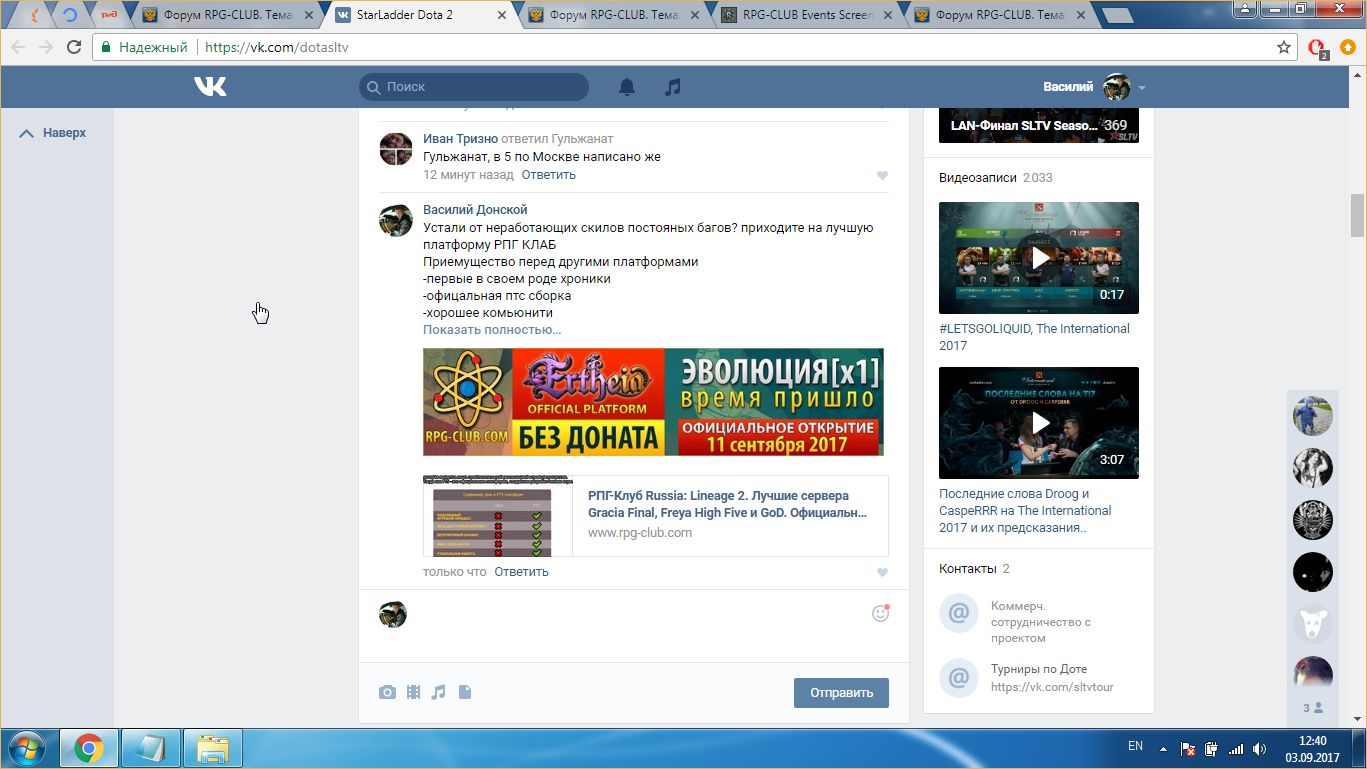This screenshot has height=769, width=1367.
Task: Click the Отправить send button
Action: (x=841, y=692)
